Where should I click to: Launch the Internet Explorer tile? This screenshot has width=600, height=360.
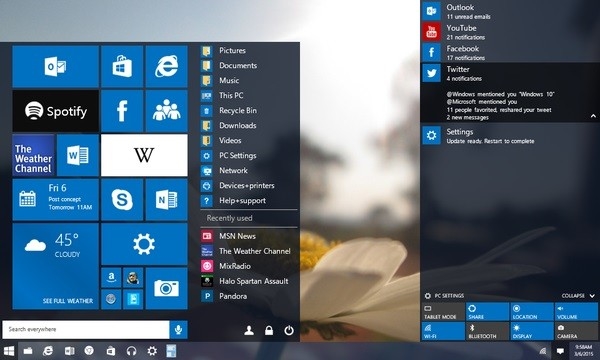166,67
